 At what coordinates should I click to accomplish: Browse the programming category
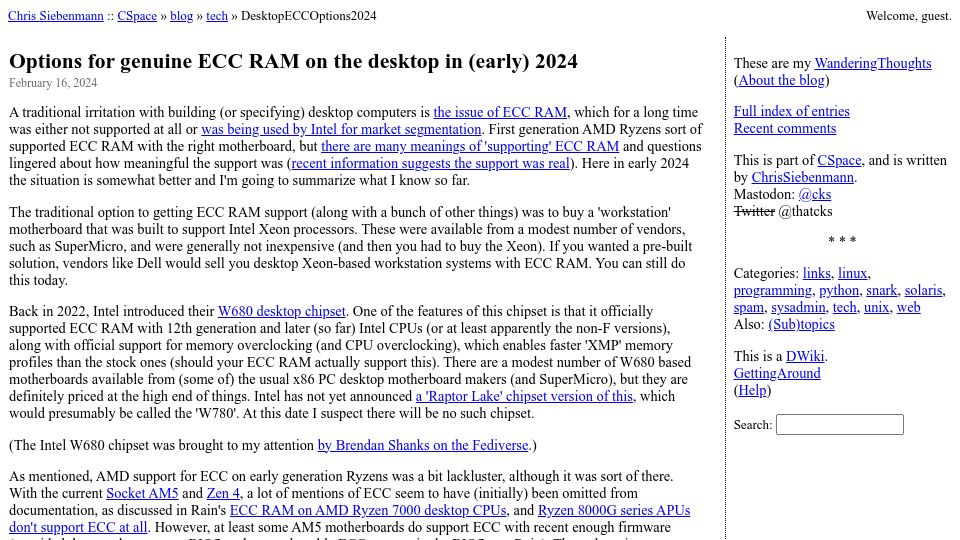[x=773, y=290]
